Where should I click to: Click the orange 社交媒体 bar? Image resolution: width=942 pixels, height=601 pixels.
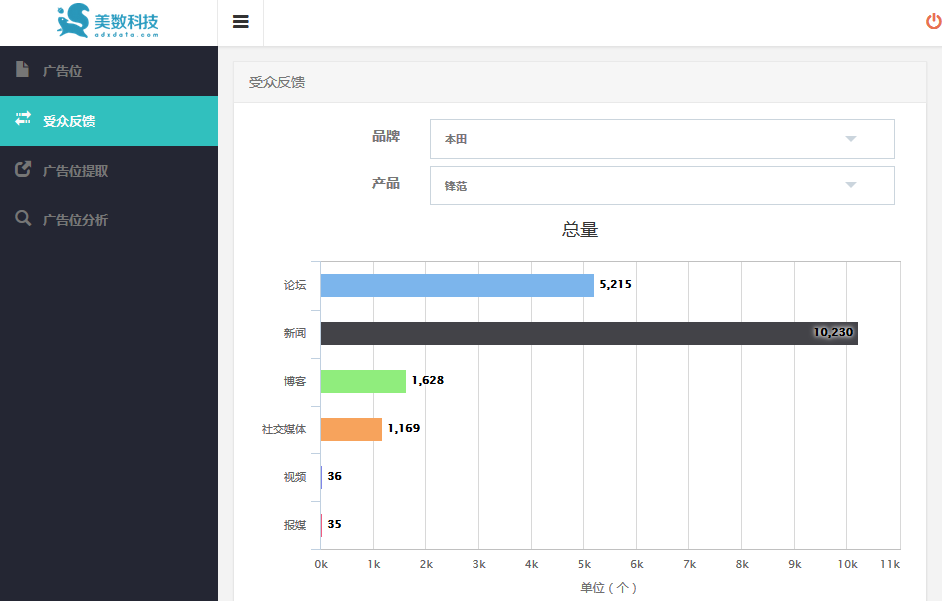[351, 430]
